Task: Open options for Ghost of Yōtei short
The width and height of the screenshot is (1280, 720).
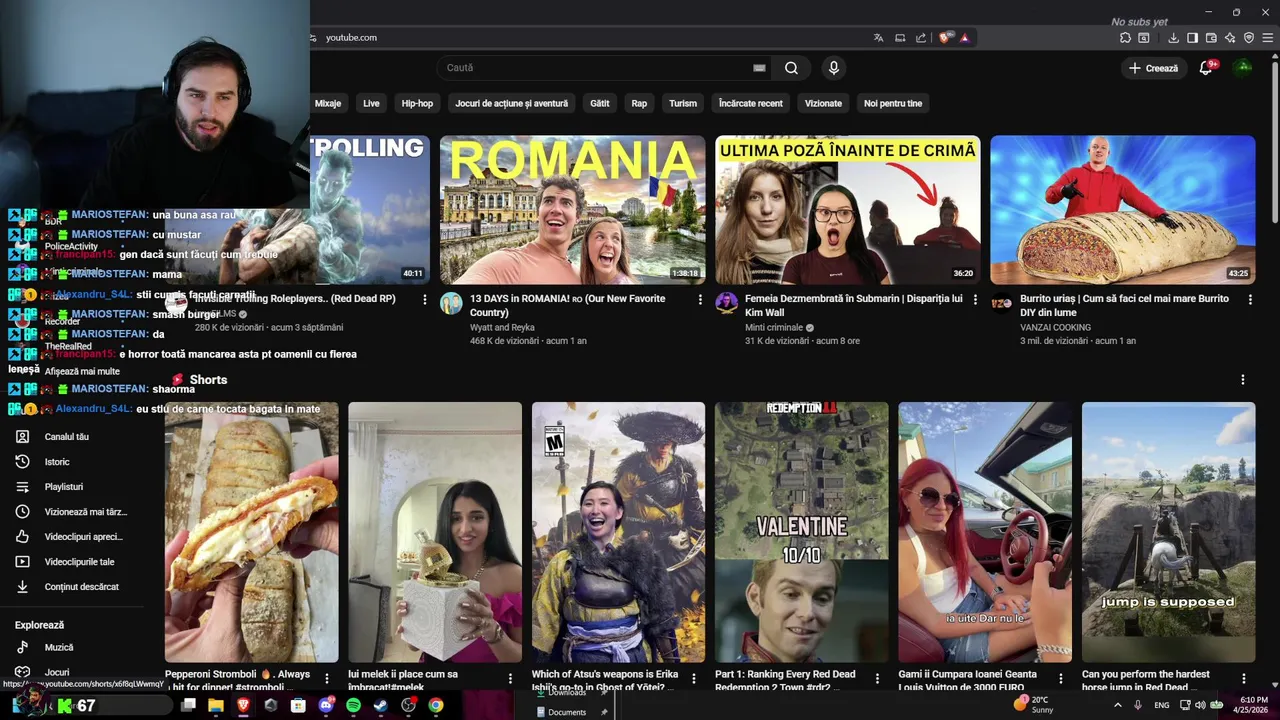Action: point(694,679)
